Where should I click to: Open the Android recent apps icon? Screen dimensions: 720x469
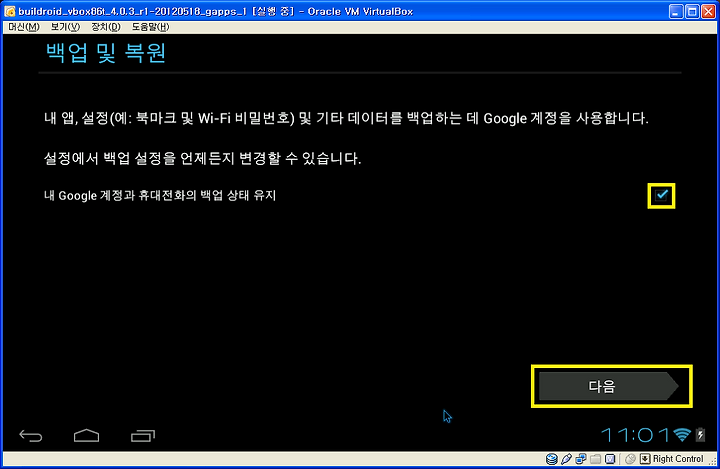tap(143, 435)
